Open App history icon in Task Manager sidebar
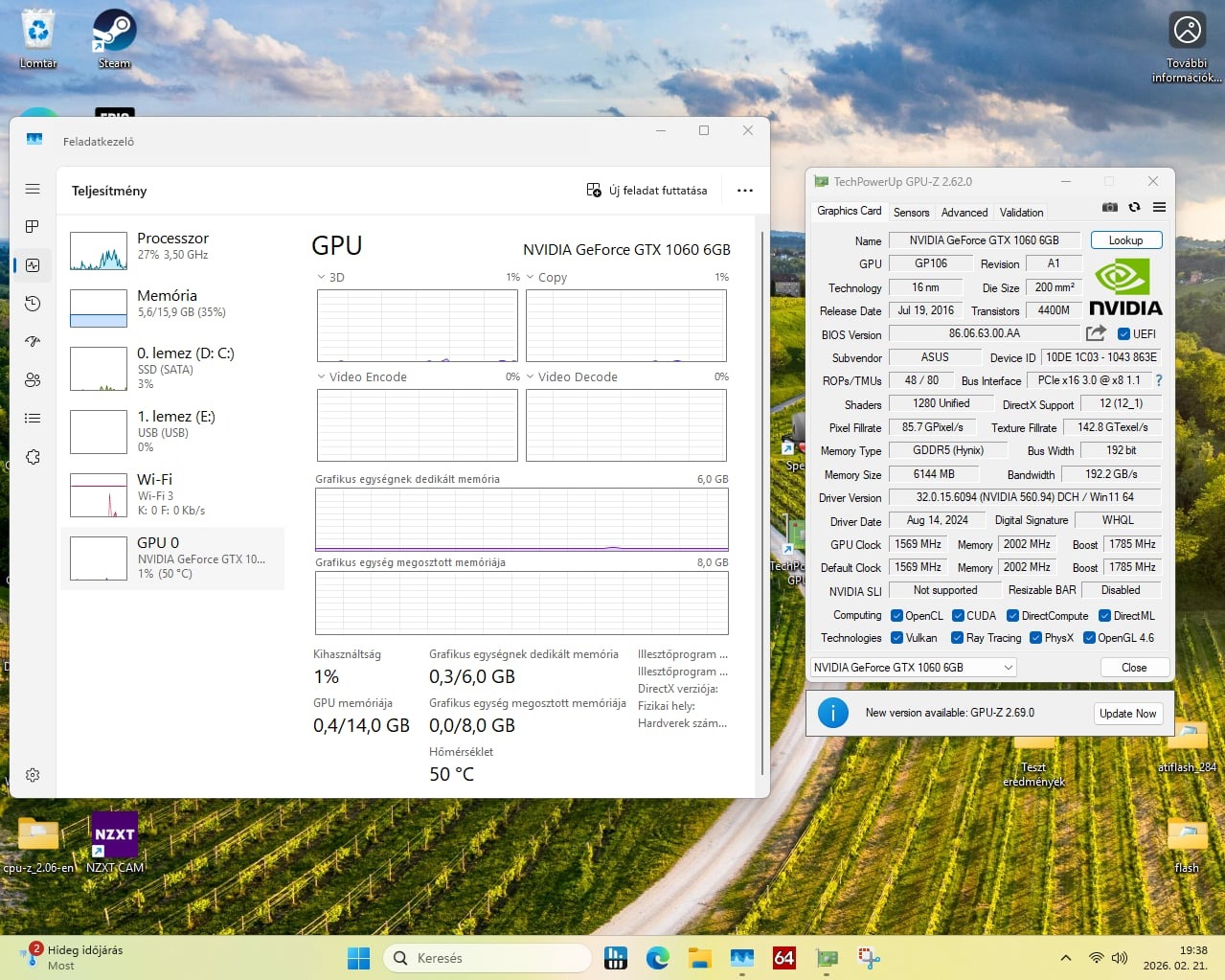 coord(33,304)
